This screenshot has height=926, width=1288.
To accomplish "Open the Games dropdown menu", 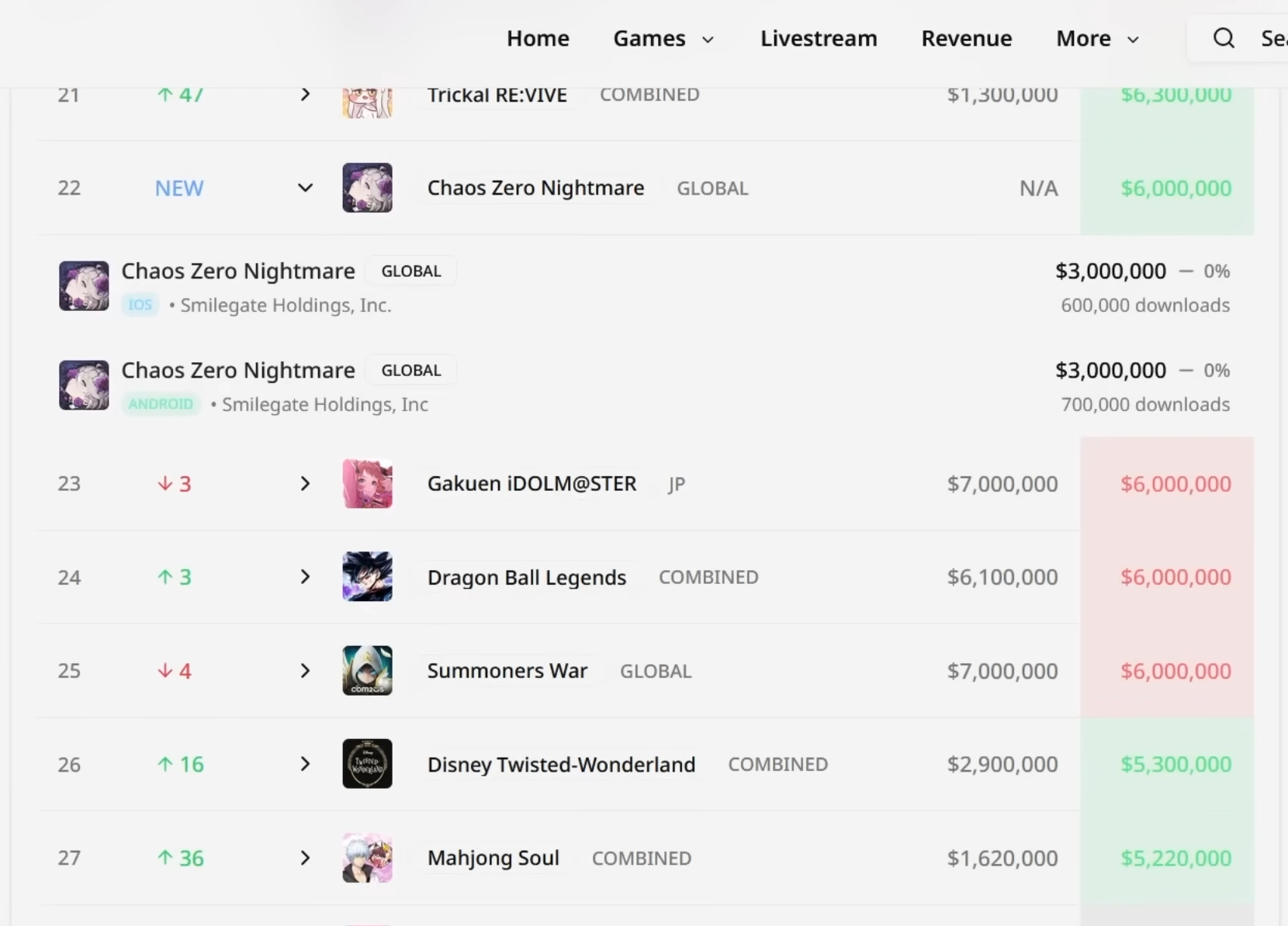I will click(x=663, y=38).
